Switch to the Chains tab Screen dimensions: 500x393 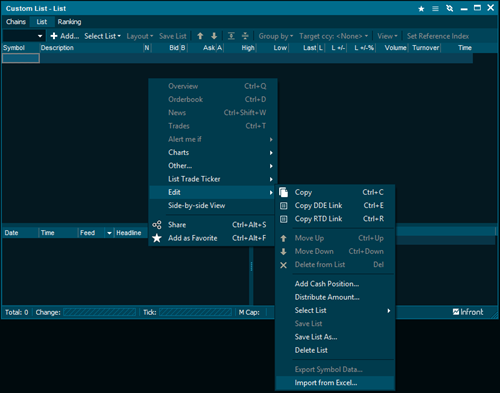pyautogui.click(x=16, y=22)
